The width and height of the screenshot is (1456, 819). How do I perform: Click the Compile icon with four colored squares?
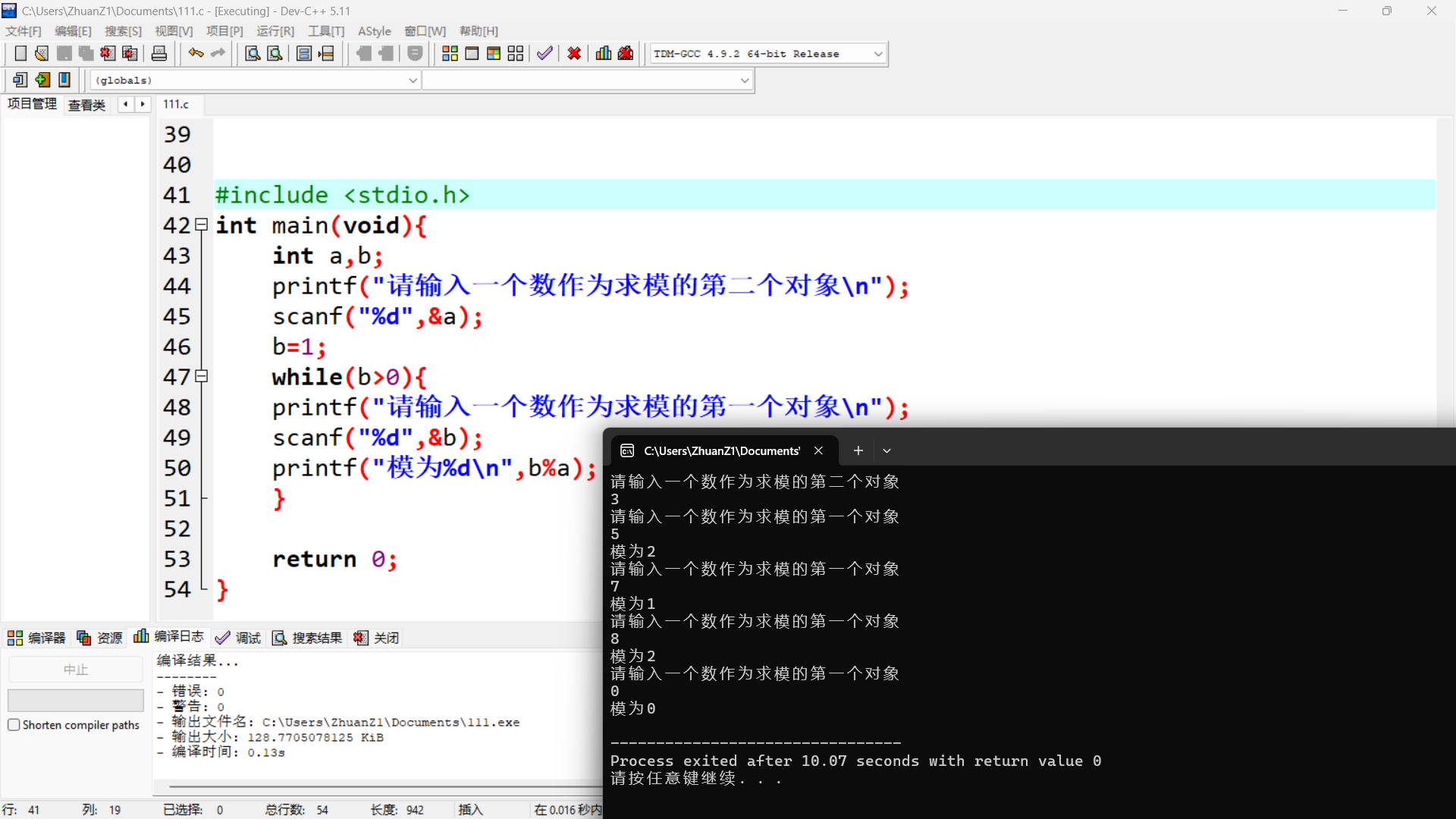pyautogui.click(x=450, y=54)
